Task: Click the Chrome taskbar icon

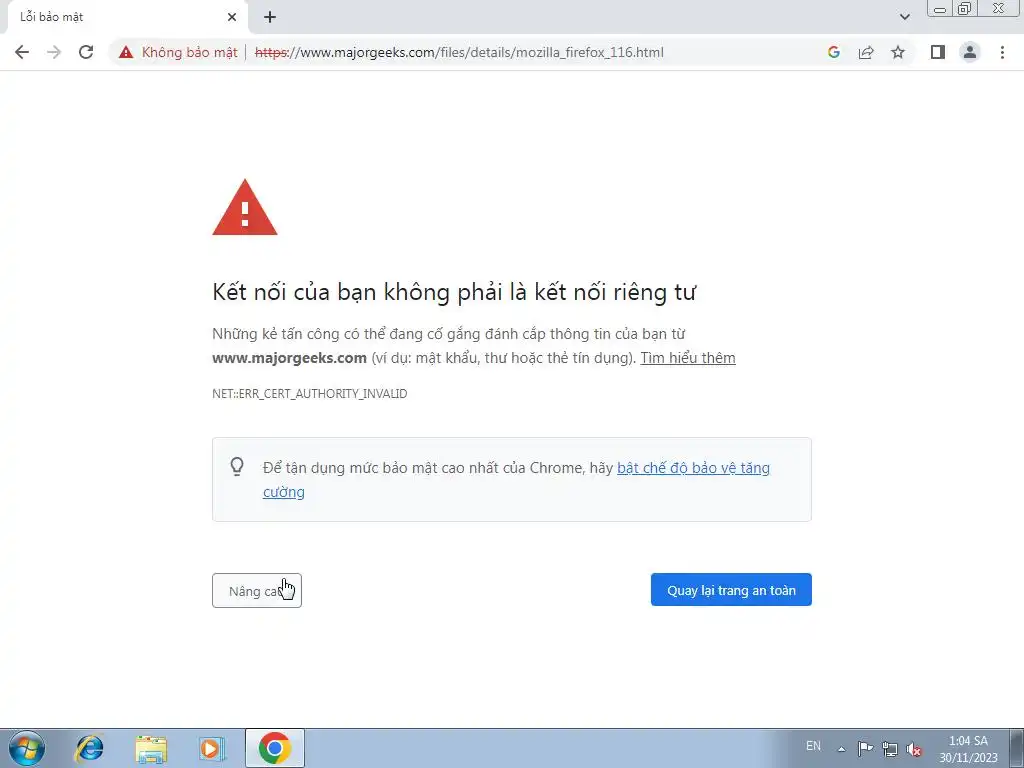Action: 275,748
